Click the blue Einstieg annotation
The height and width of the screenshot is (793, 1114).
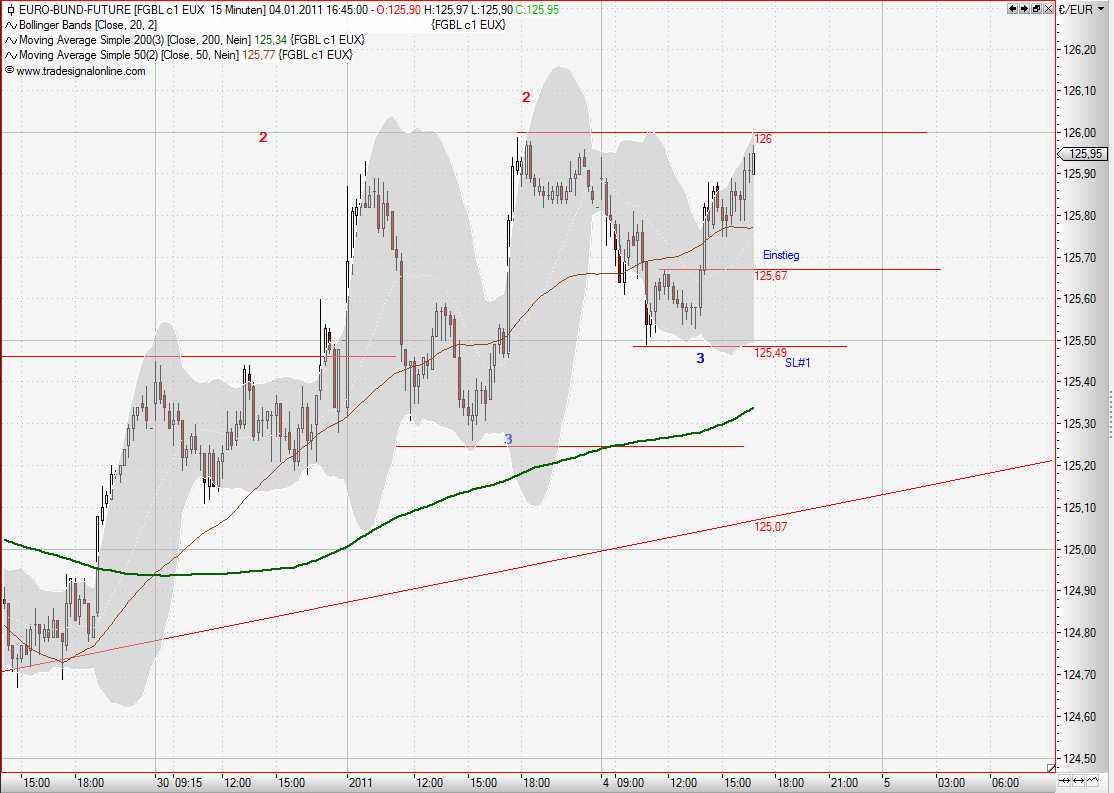pyautogui.click(x=779, y=255)
